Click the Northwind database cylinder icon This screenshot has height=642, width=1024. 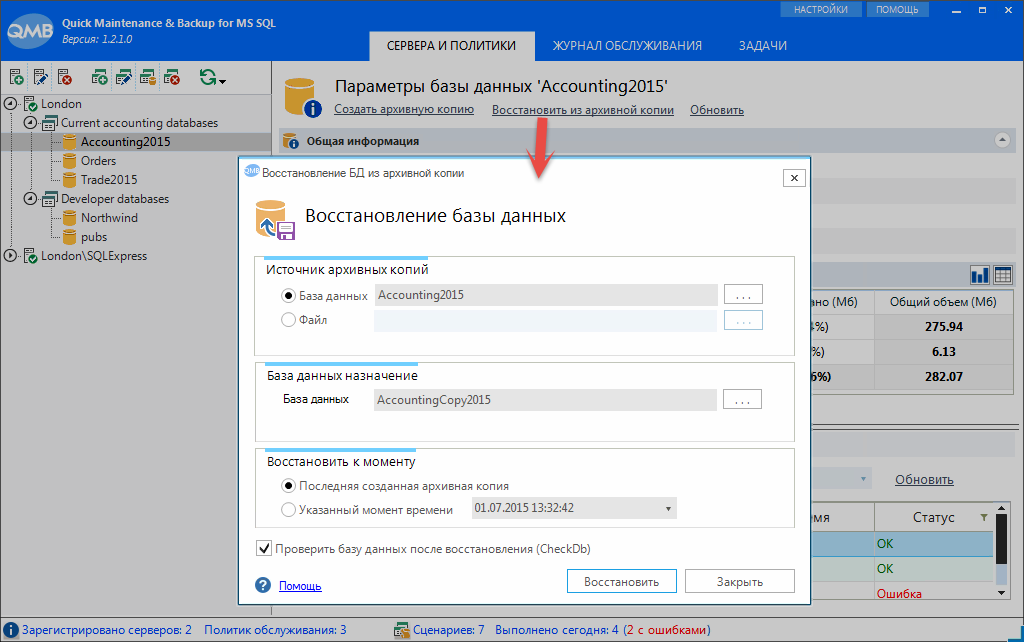coord(69,218)
